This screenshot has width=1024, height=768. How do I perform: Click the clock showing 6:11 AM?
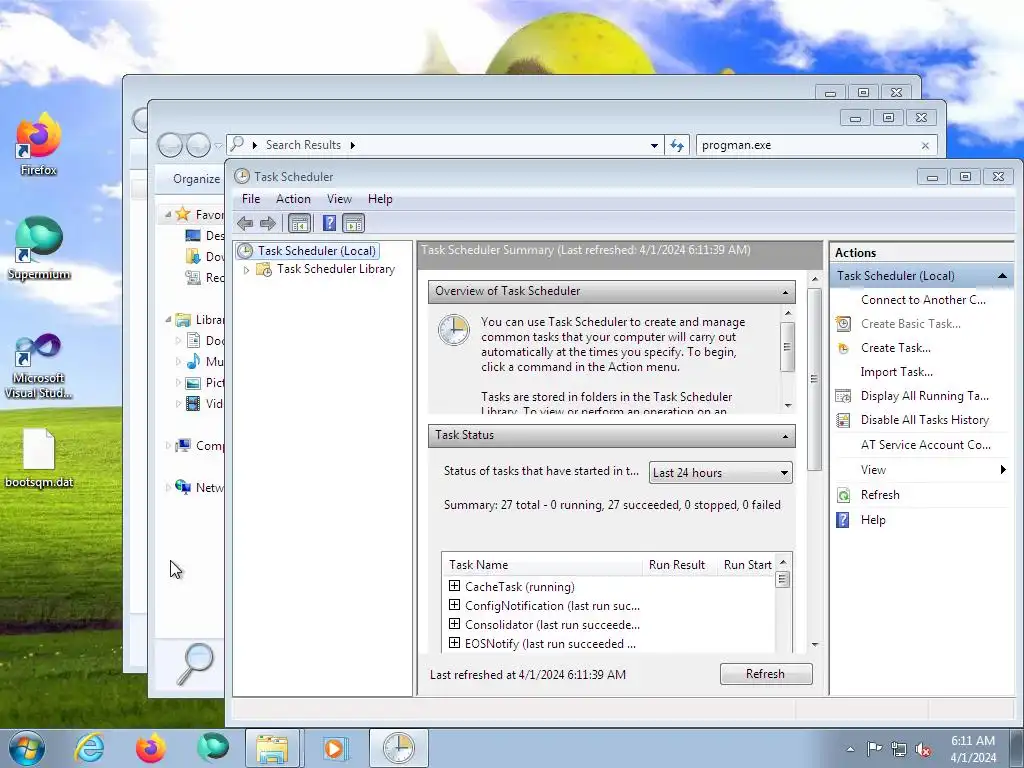tap(972, 741)
